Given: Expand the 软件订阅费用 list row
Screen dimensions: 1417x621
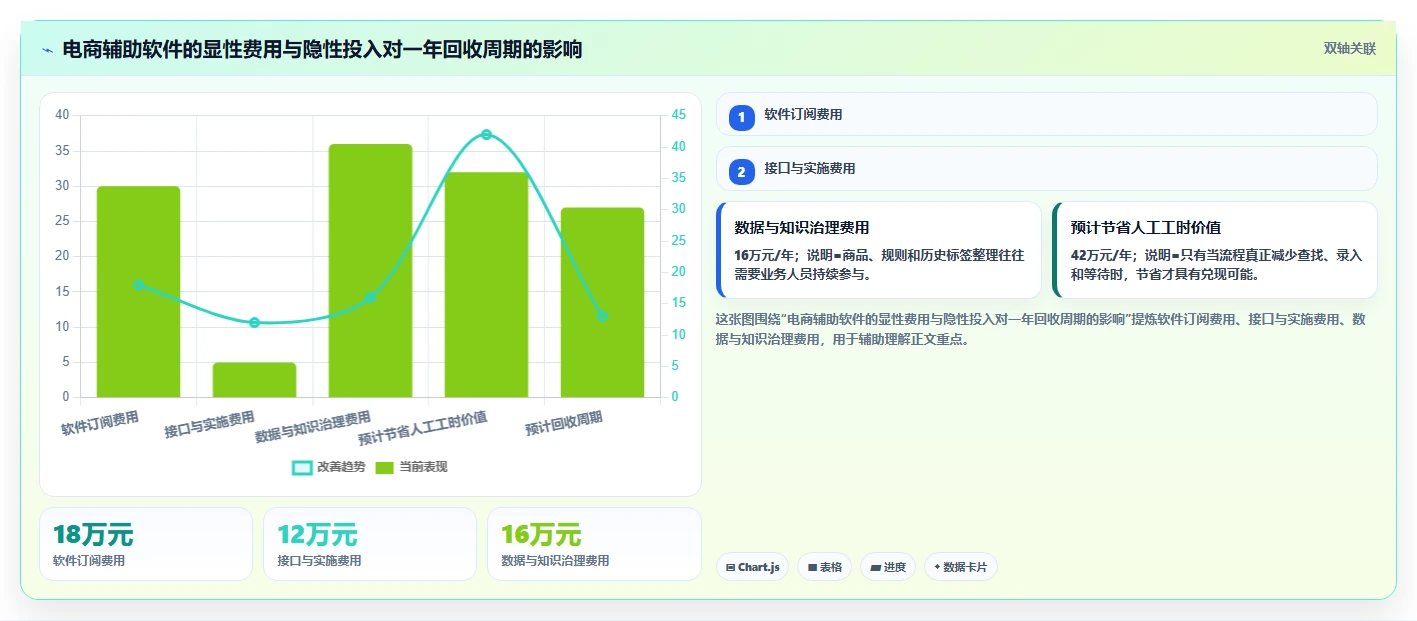Looking at the screenshot, I should coord(1046,114).
